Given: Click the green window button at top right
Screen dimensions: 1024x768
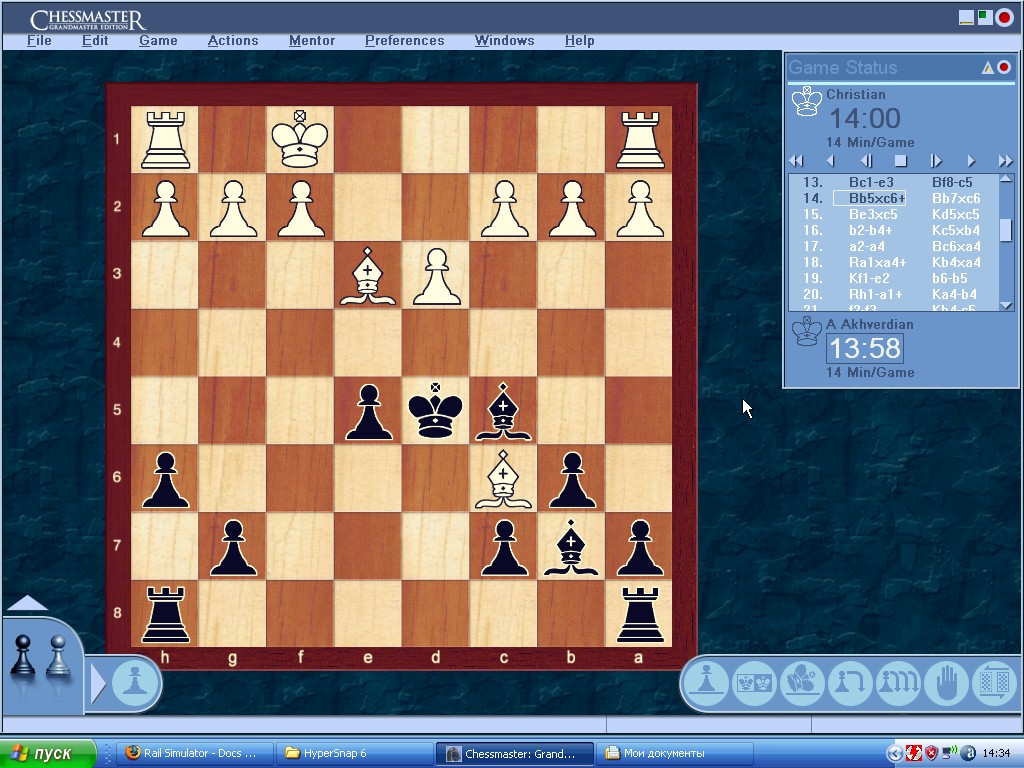Looking at the screenshot, I should coord(985,18).
